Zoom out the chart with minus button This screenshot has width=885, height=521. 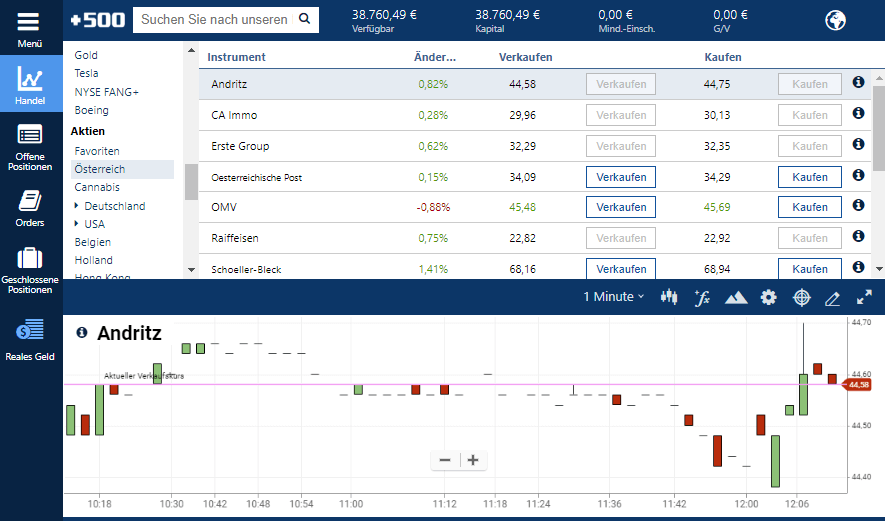click(445, 460)
